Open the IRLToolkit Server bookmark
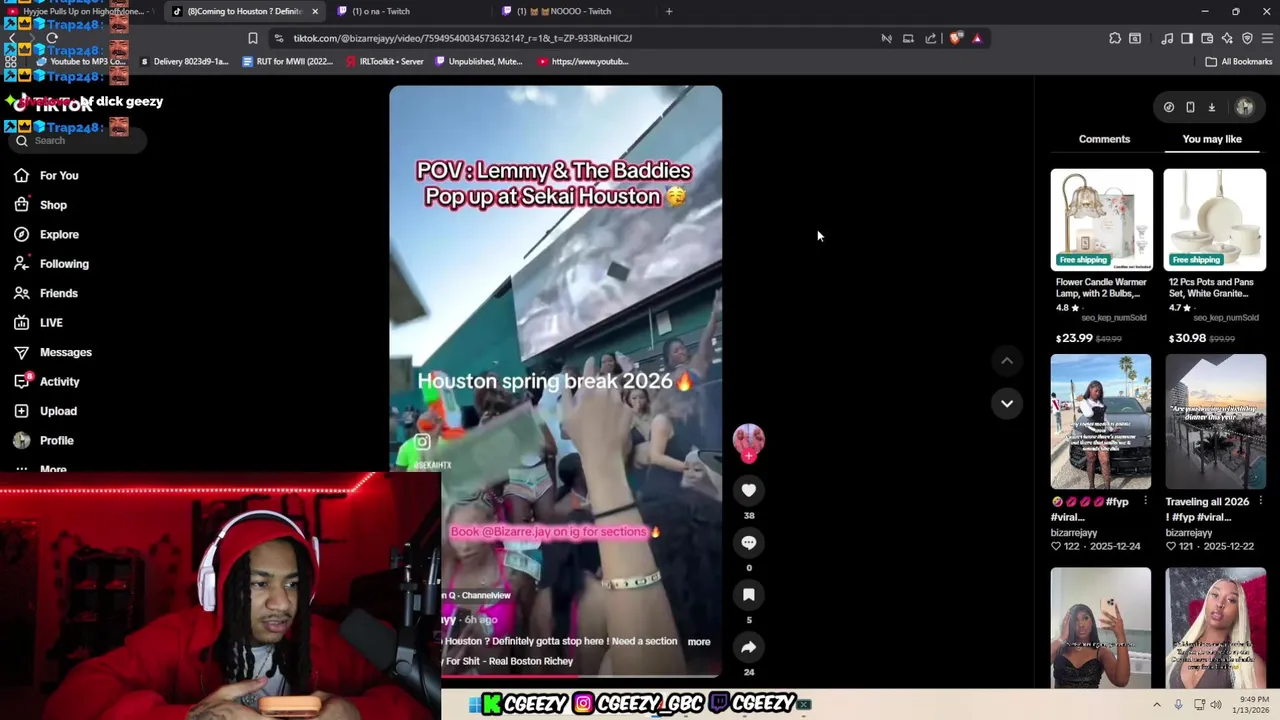The height and width of the screenshot is (720, 1280). click(x=384, y=61)
